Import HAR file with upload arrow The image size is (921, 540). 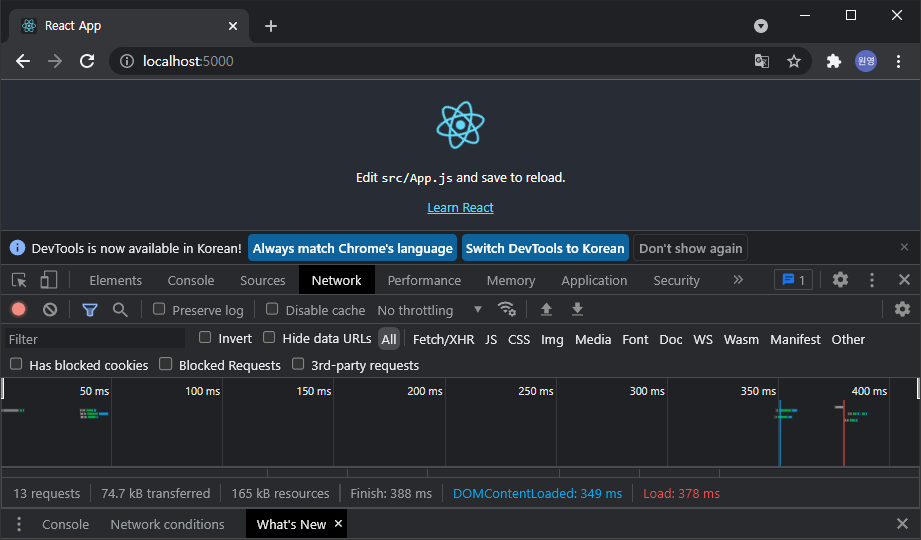pyautogui.click(x=546, y=309)
